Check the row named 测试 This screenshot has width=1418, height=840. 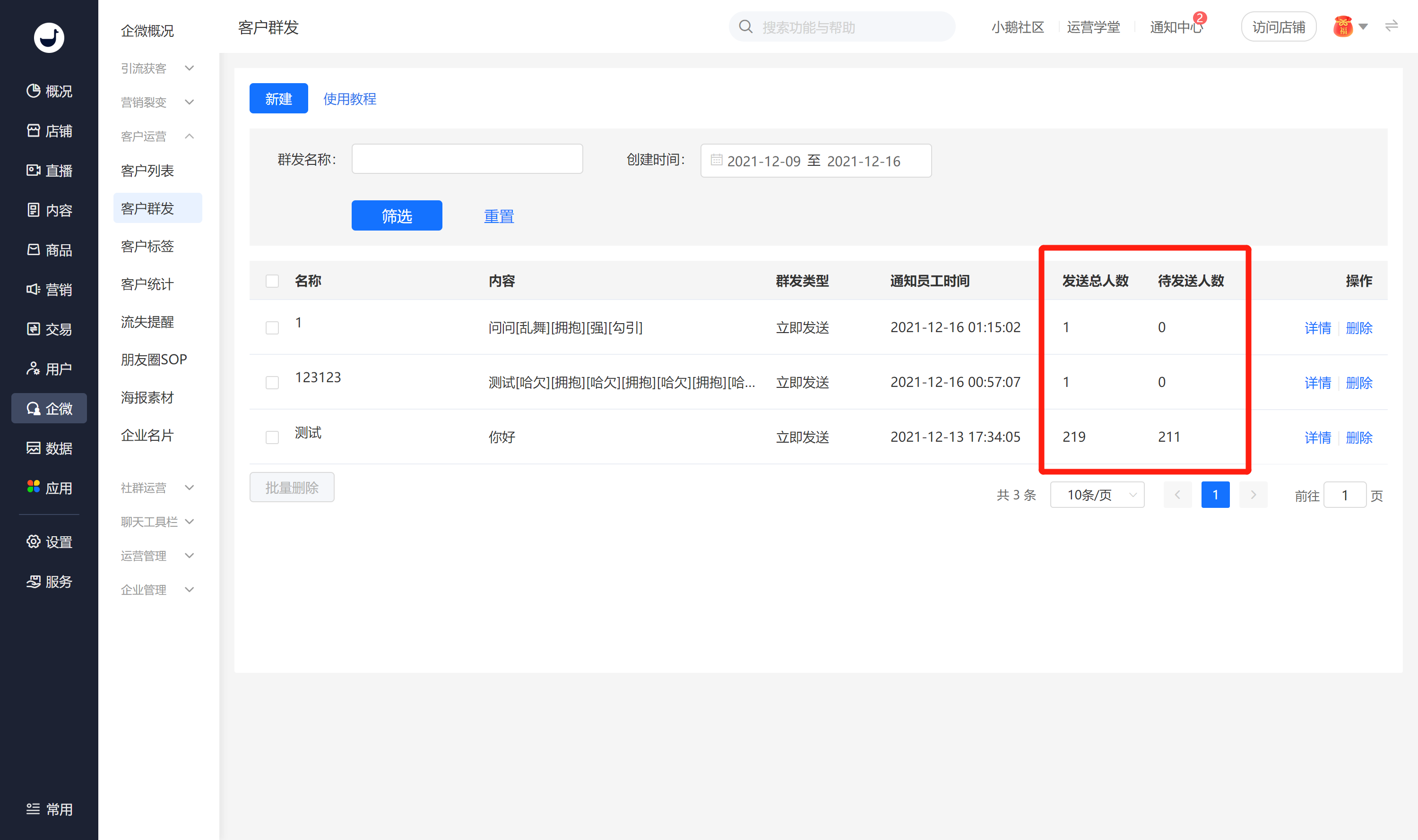(x=272, y=437)
